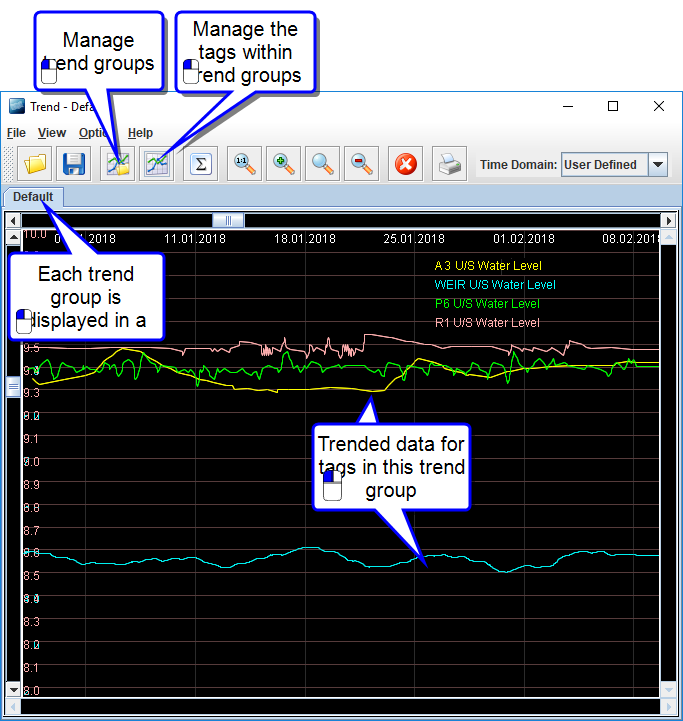Expand the Time Domain dropdown arrow
Screen dimensions: 683x721
tap(657, 165)
